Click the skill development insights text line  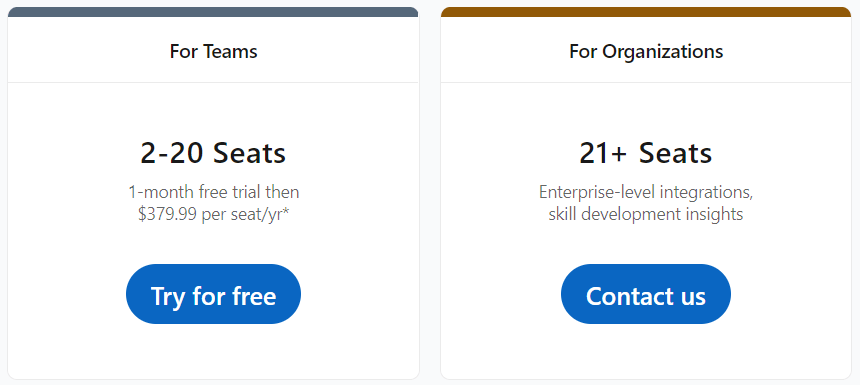pyautogui.click(x=646, y=214)
